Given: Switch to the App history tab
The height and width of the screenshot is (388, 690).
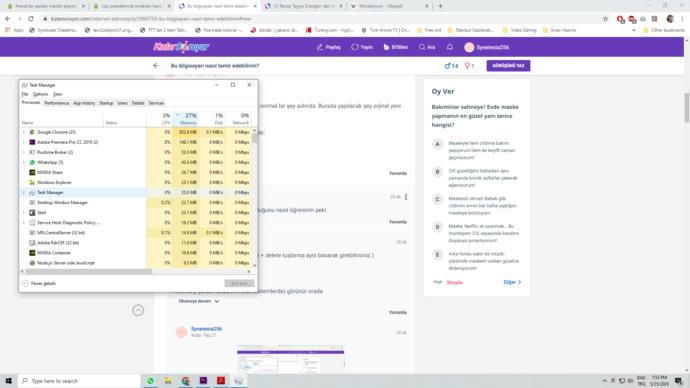Looking at the screenshot, I should point(84,103).
